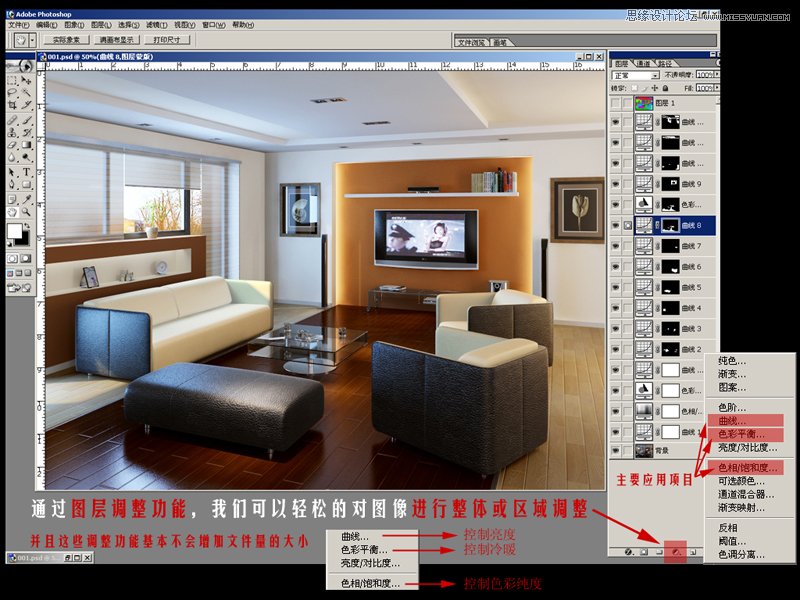Open the 滤镜 menu
The width and height of the screenshot is (800, 600).
coord(155,25)
